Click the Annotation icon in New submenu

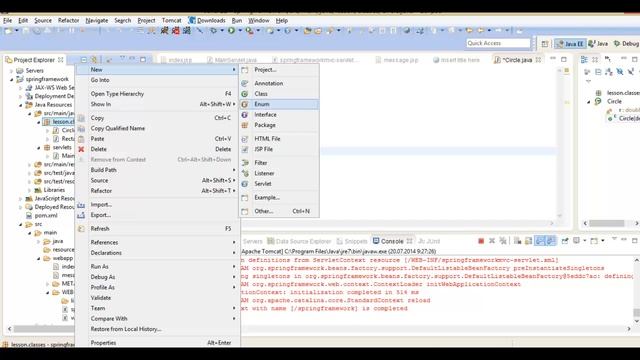click(x=245, y=83)
